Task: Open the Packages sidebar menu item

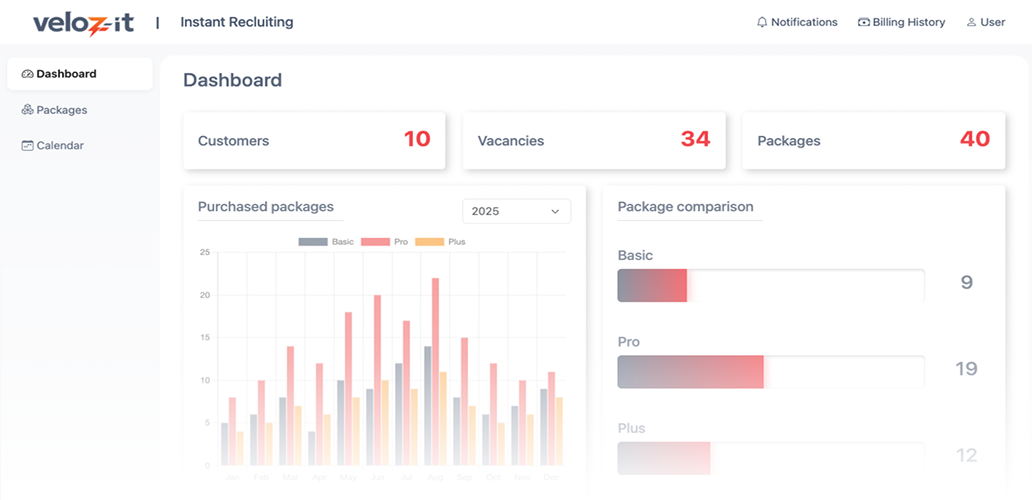Action: 62,110
